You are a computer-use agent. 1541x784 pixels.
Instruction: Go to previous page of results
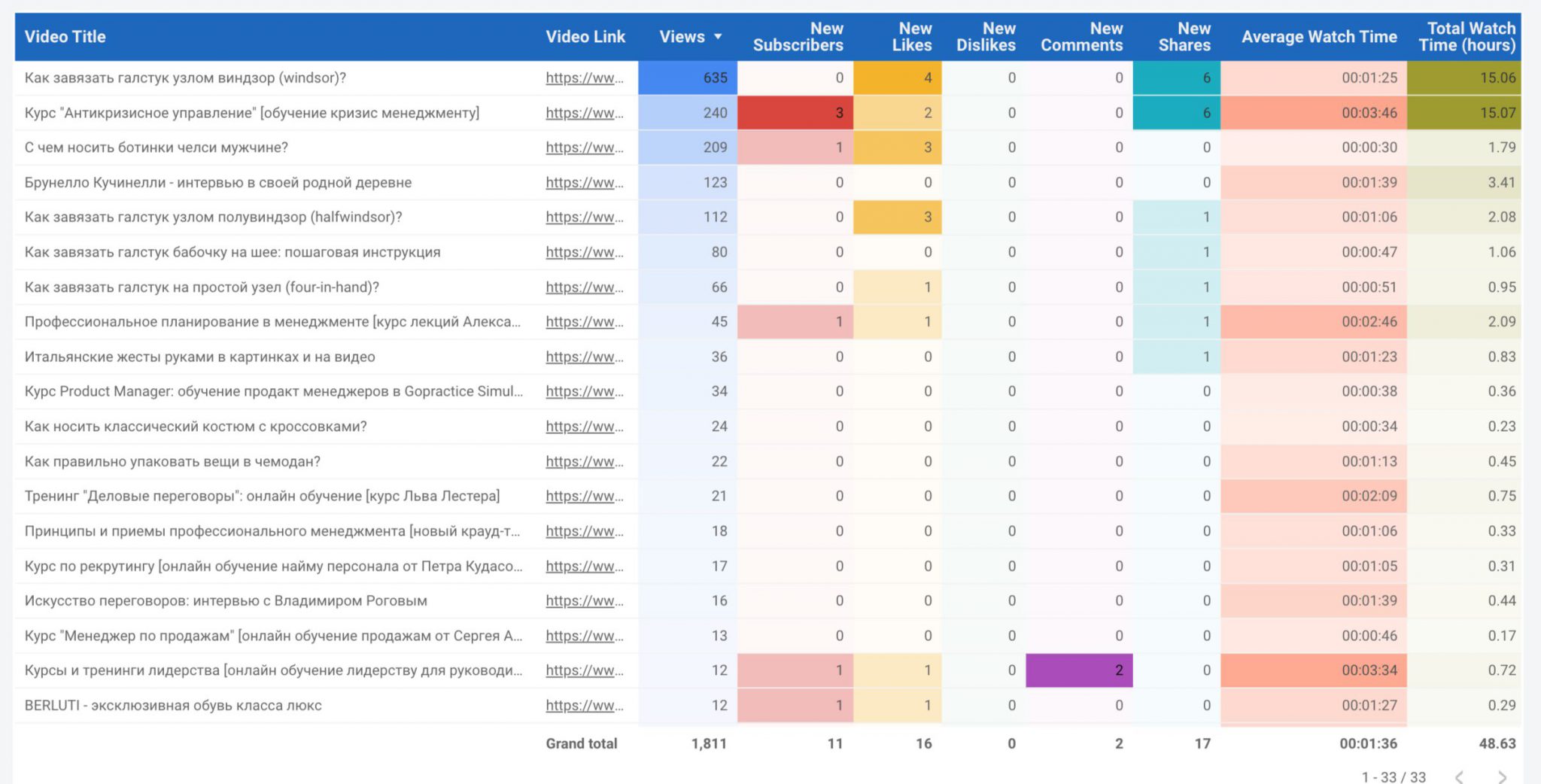1460,776
